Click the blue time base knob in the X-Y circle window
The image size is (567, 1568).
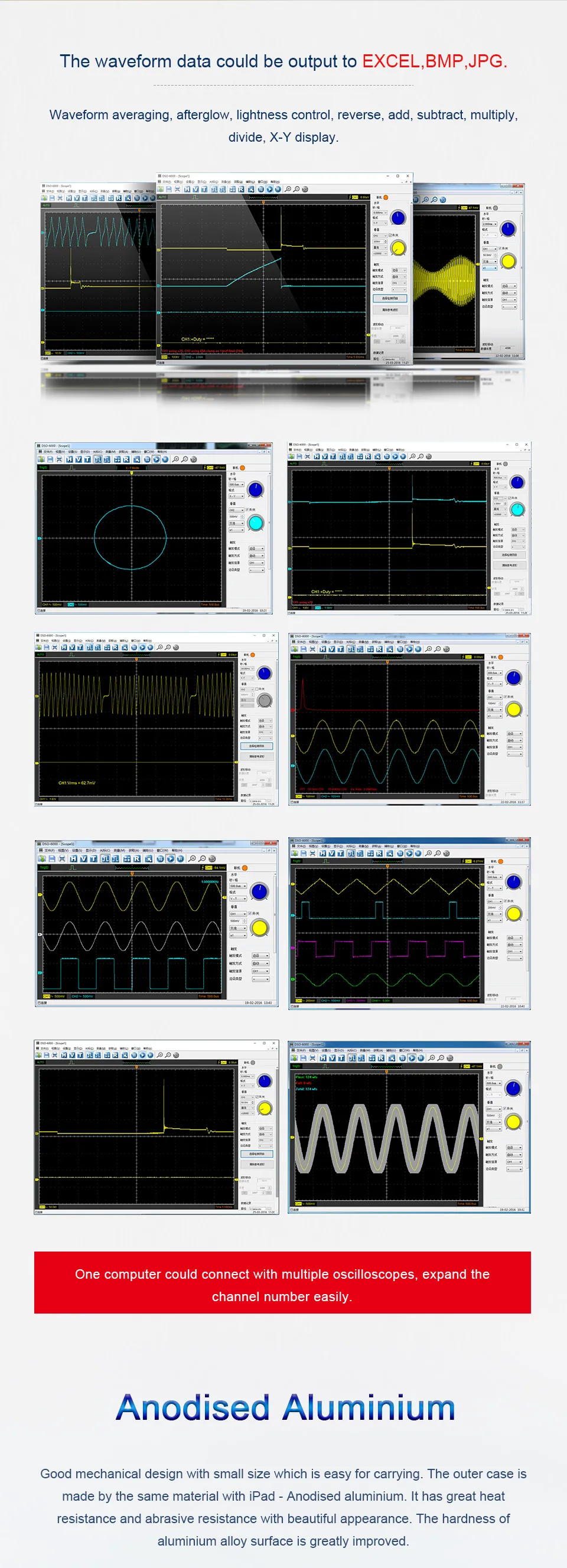[256, 489]
